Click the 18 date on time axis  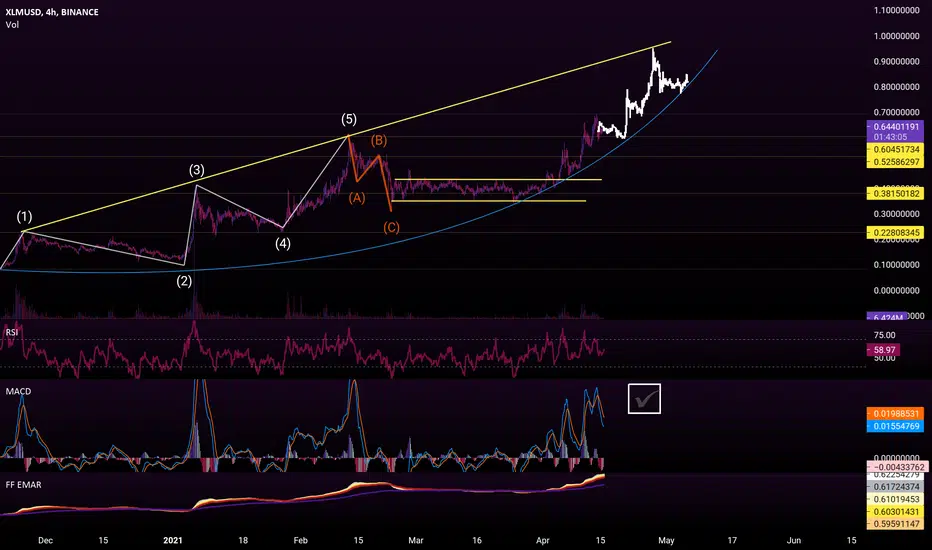click(x=243, y=540)
